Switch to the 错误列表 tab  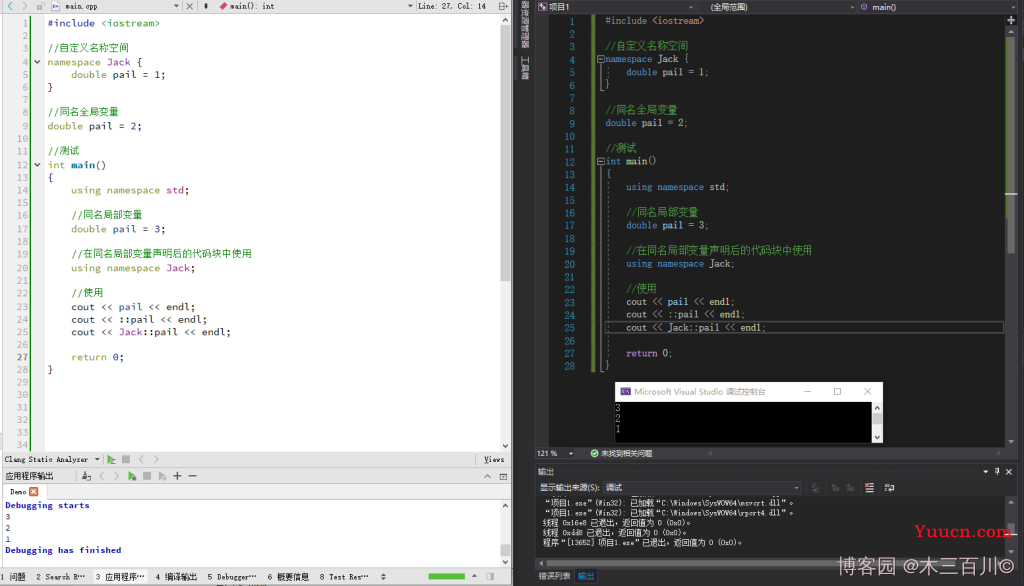click(554, 576)
